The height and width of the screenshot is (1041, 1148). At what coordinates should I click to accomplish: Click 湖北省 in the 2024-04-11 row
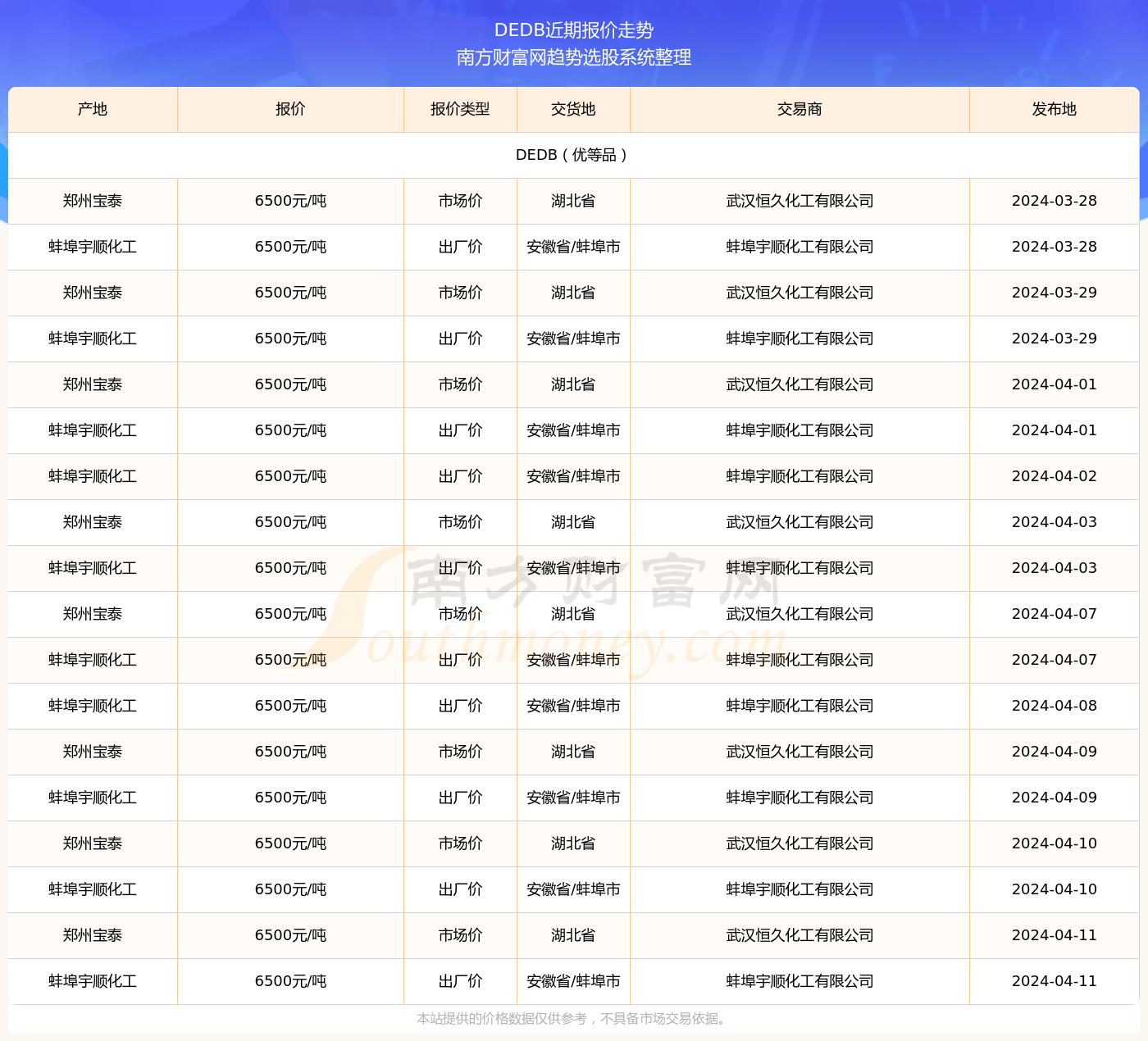(x=573, y=935)
